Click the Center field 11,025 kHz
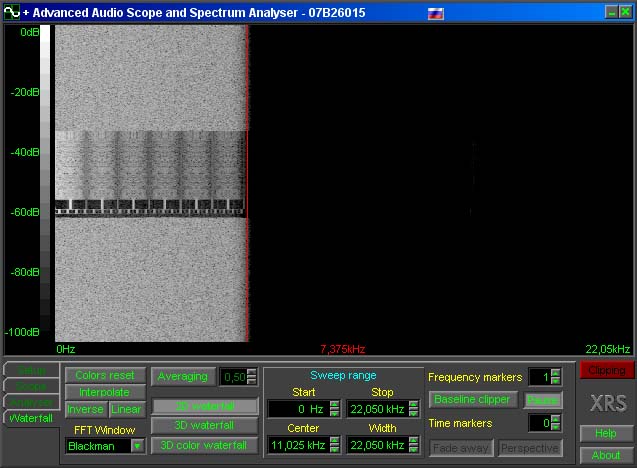Screen dimensions: 637x468 [x=299, y=445]
